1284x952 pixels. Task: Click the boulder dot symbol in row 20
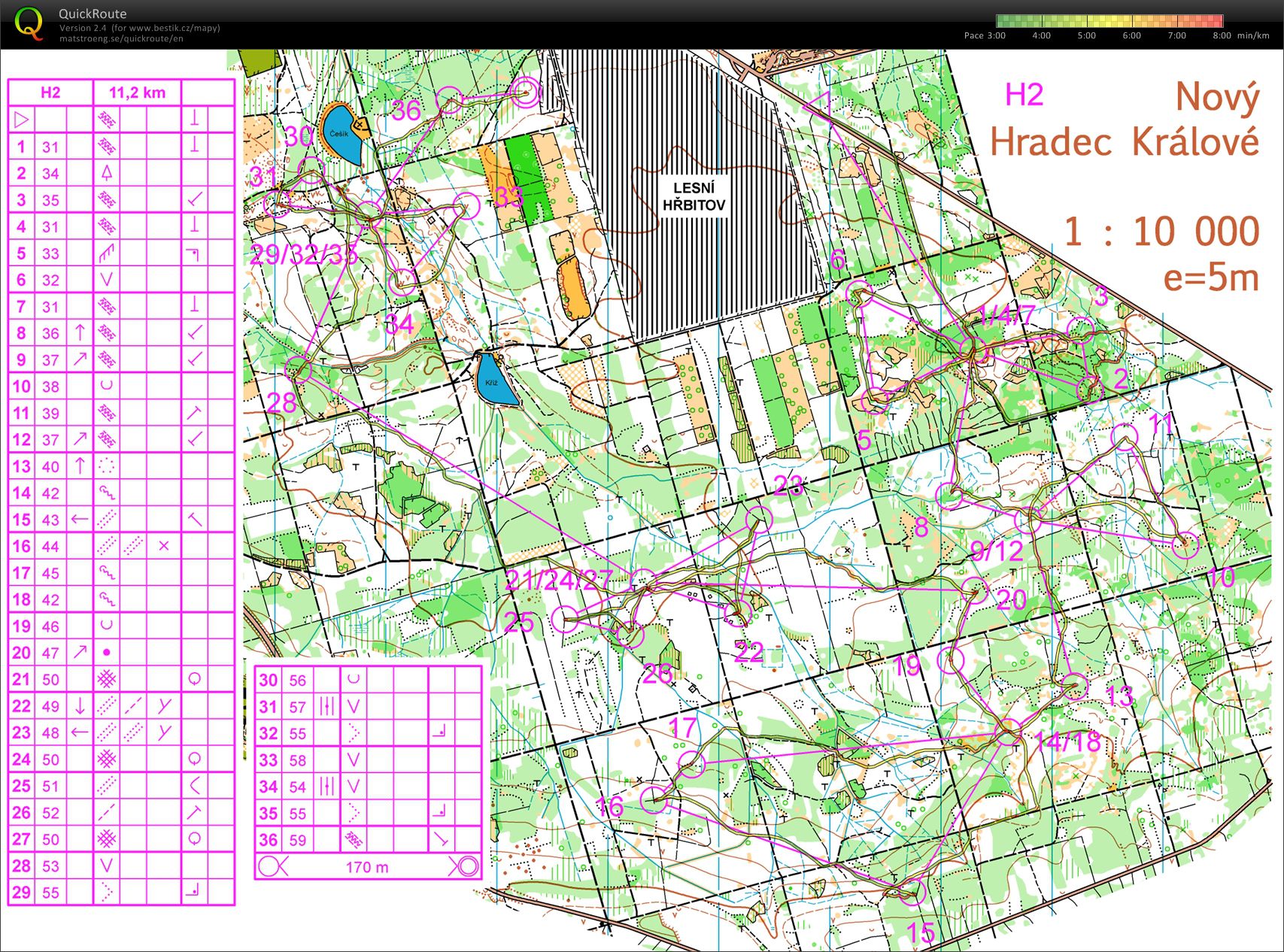pyautogui.click(x=107, y=652)
